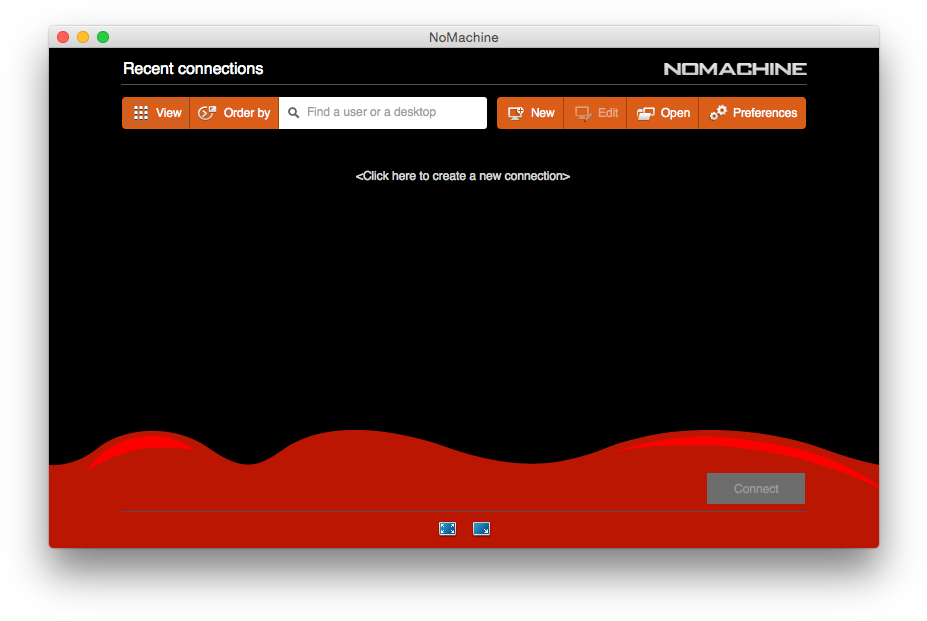This screenshot has height=621, width=927.
Task: Open the View layout options
Action: (157, 113)
